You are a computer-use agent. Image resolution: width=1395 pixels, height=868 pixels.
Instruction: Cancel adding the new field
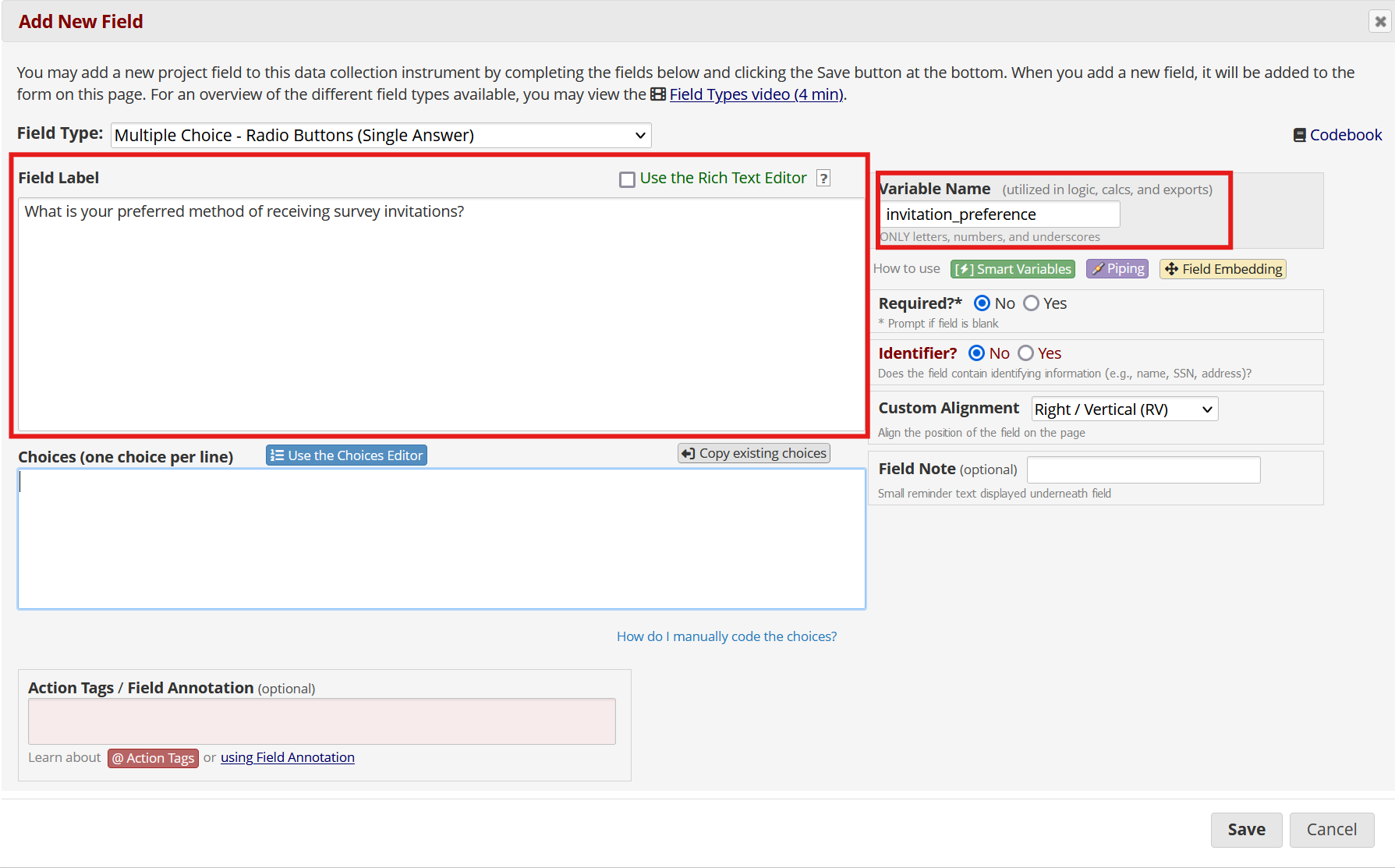click(x=1332, y=830)
